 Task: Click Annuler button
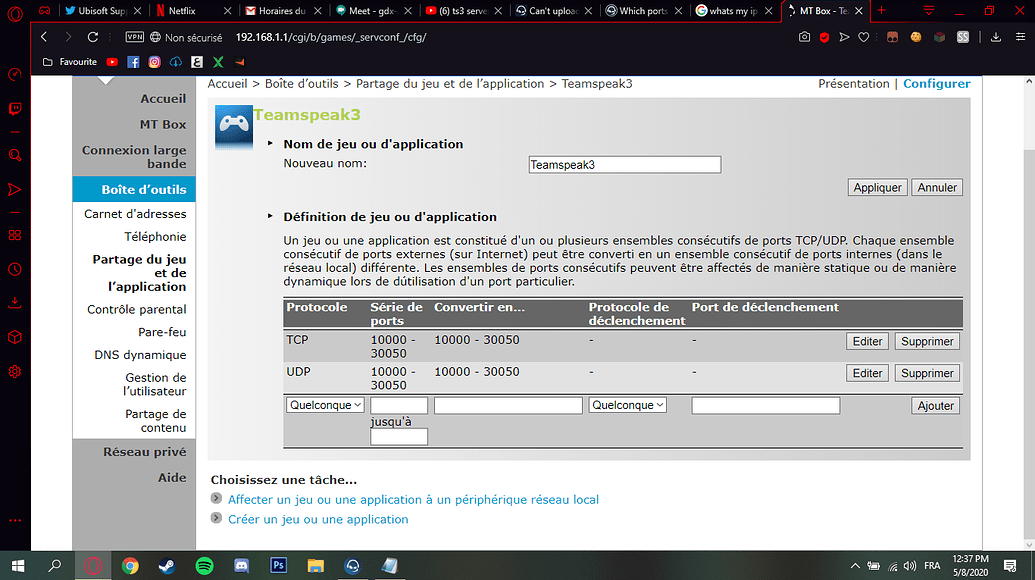coord(937,187)
